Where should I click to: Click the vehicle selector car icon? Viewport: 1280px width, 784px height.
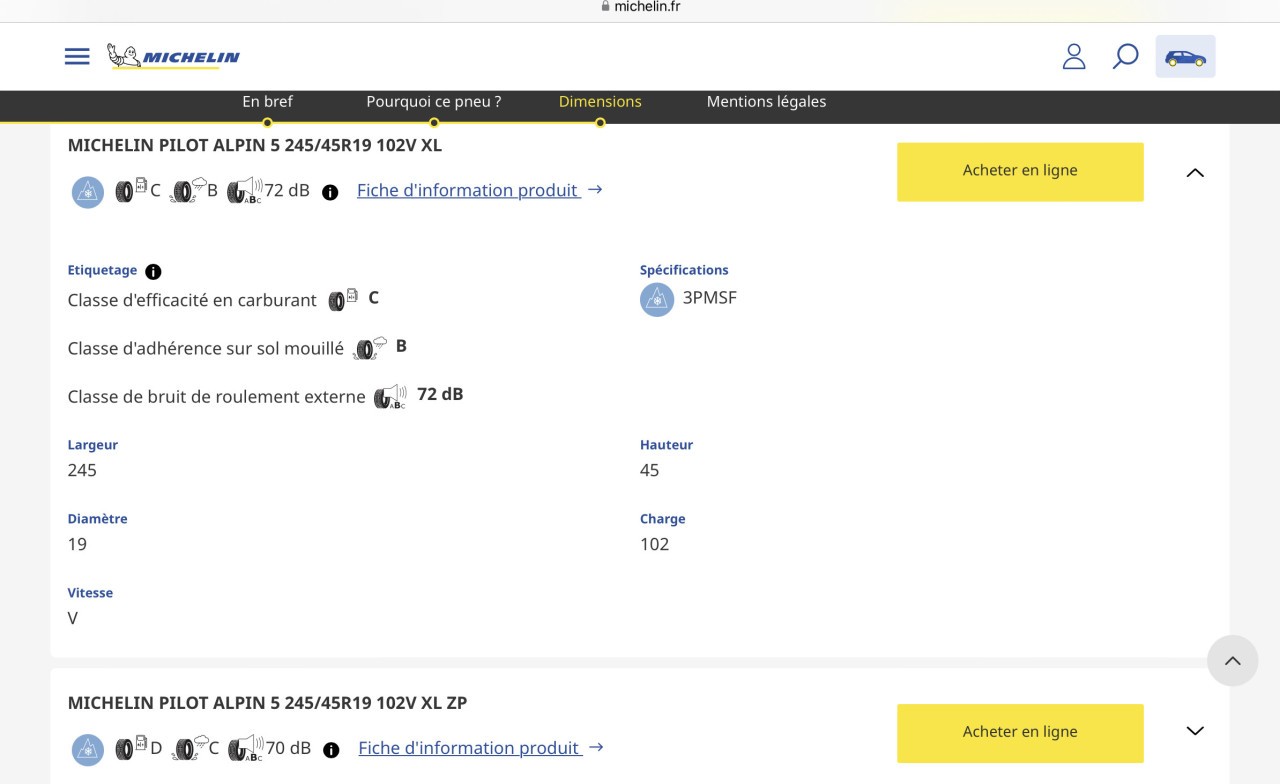pos(1186,57)
